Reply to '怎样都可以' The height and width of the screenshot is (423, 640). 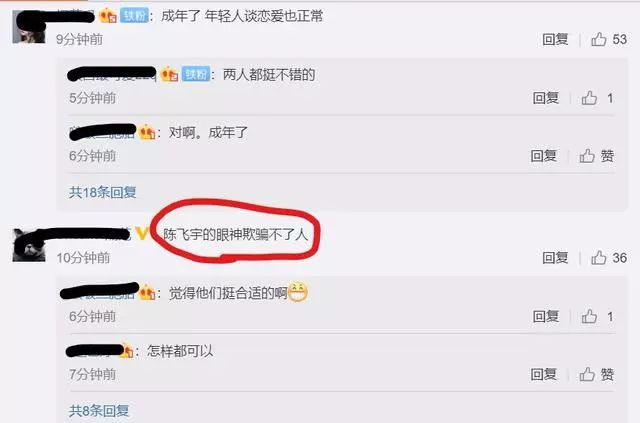pos(543,374)
